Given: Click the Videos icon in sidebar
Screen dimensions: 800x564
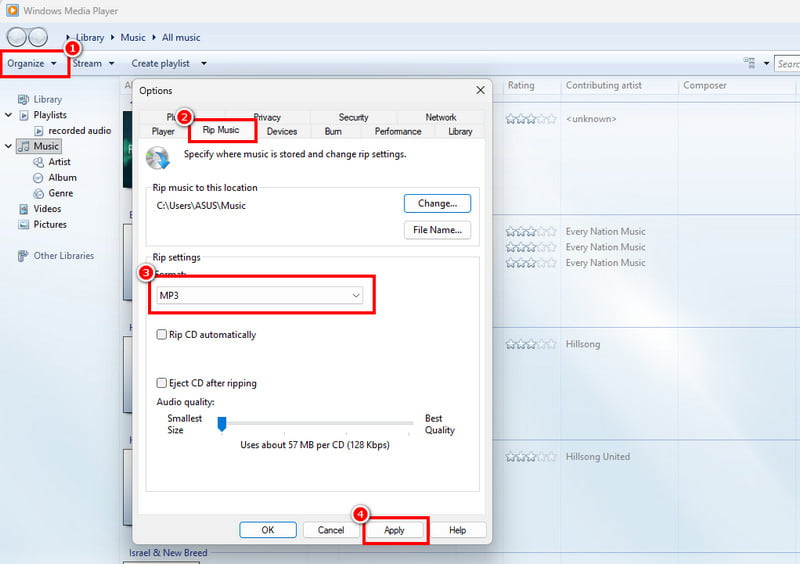Looking at the screenshot, I should 23,209.
